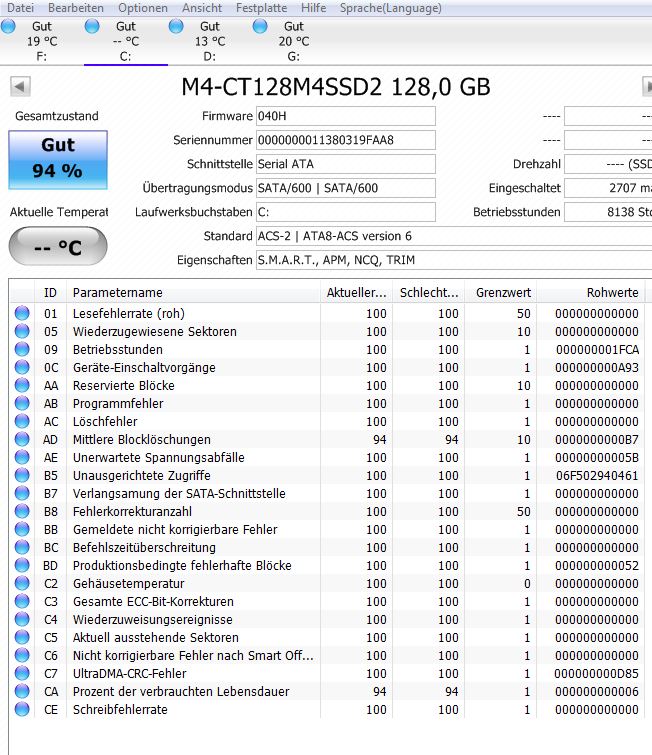The height and width of the screenshot is (755, 652).
Task: Open the Hilfe menu
Action: tap(313, 8)
